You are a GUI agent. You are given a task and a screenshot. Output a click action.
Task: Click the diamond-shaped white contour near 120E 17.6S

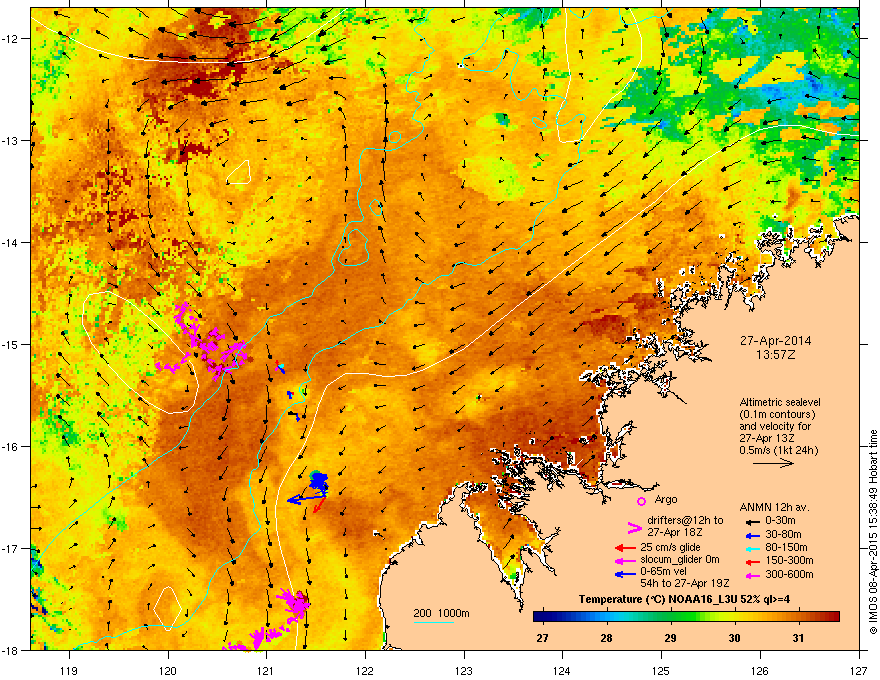[x=168, y=608]
